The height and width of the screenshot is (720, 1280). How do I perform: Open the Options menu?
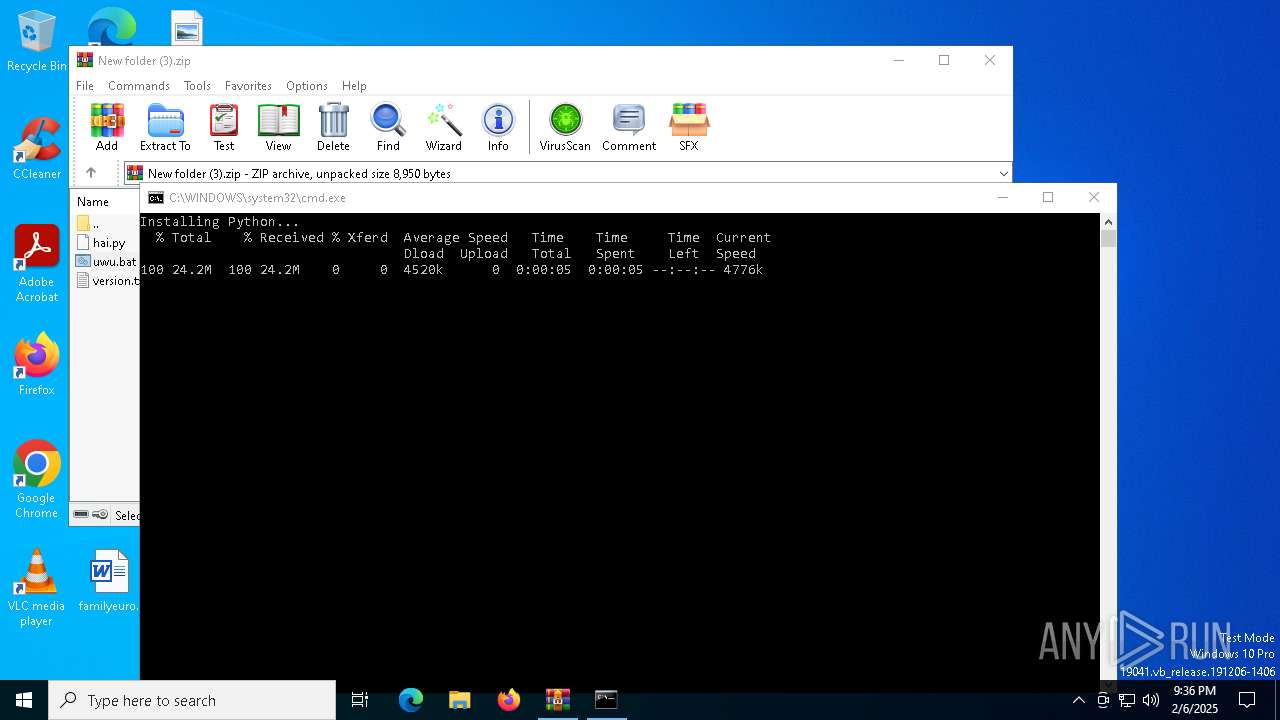(307, 86)
